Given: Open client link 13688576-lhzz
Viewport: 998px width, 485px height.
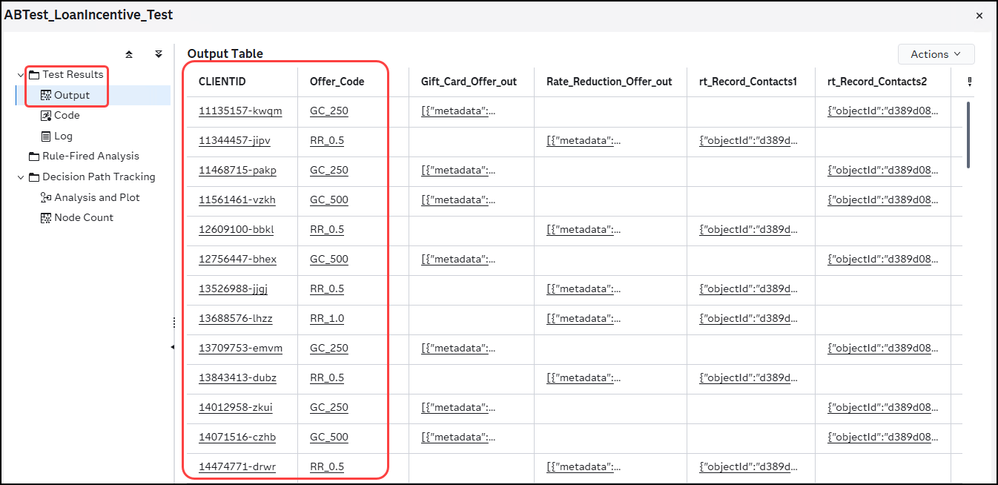Looking at the screenshot, I should 235,318.
